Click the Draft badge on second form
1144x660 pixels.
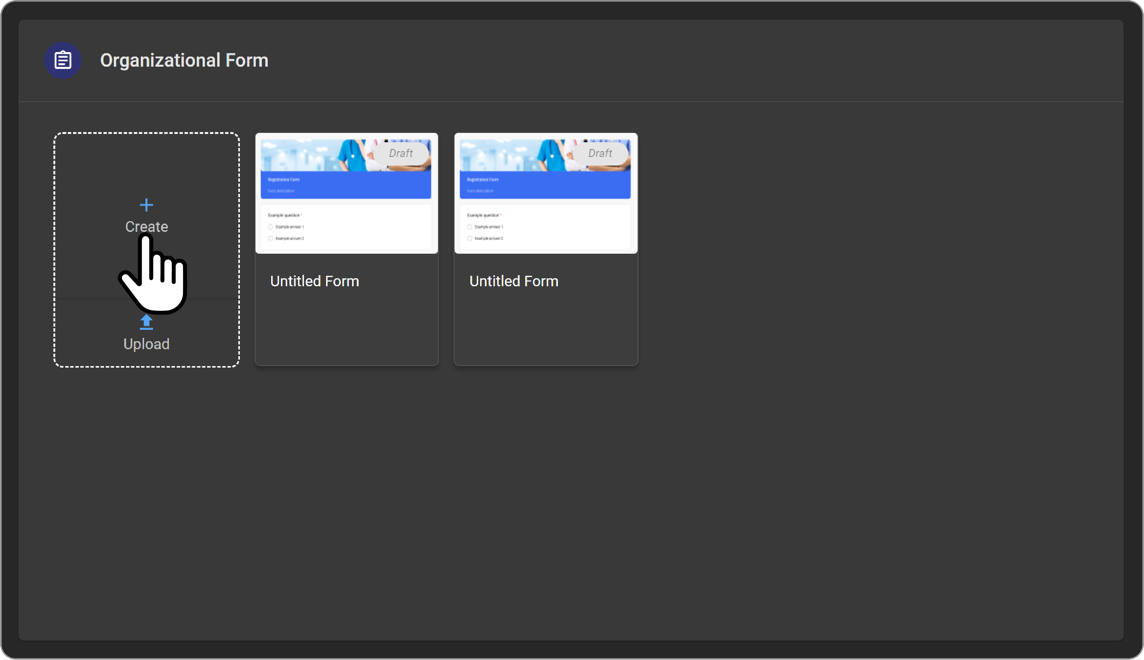600,153
